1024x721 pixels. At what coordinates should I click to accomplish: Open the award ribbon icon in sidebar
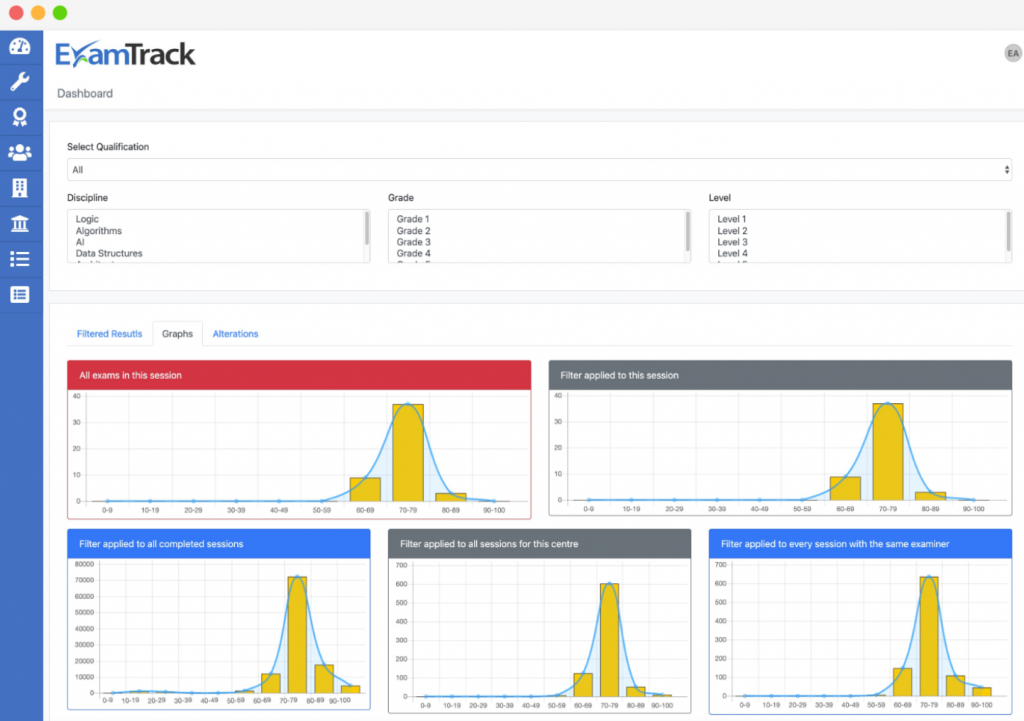click(x=20, y=117)
